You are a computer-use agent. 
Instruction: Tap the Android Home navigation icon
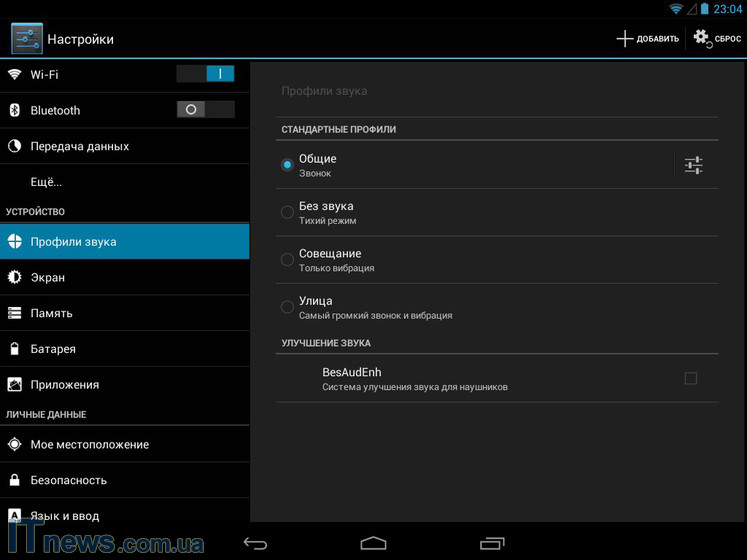click(x=373, y=543)
